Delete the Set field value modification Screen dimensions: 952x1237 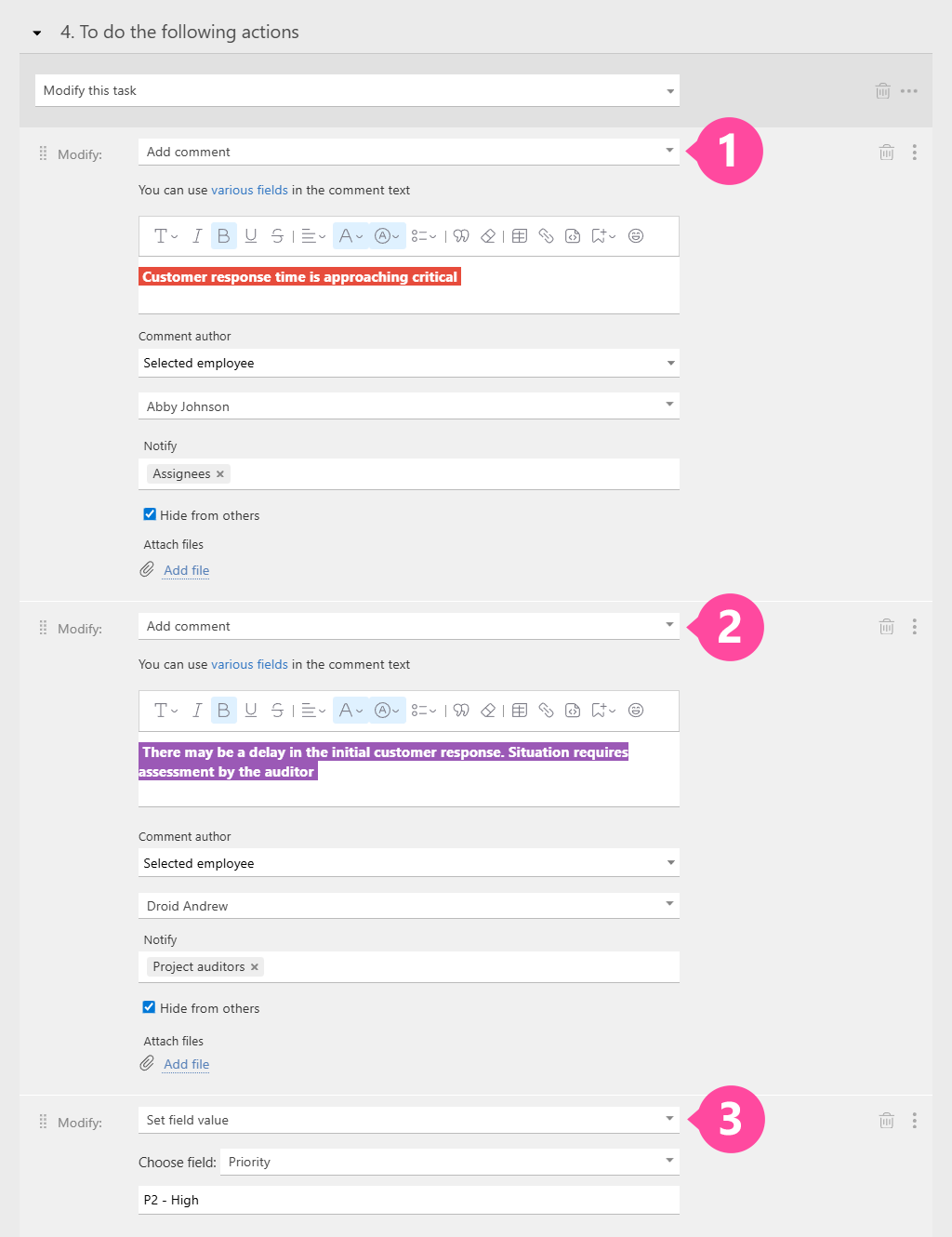point(886,1121)
